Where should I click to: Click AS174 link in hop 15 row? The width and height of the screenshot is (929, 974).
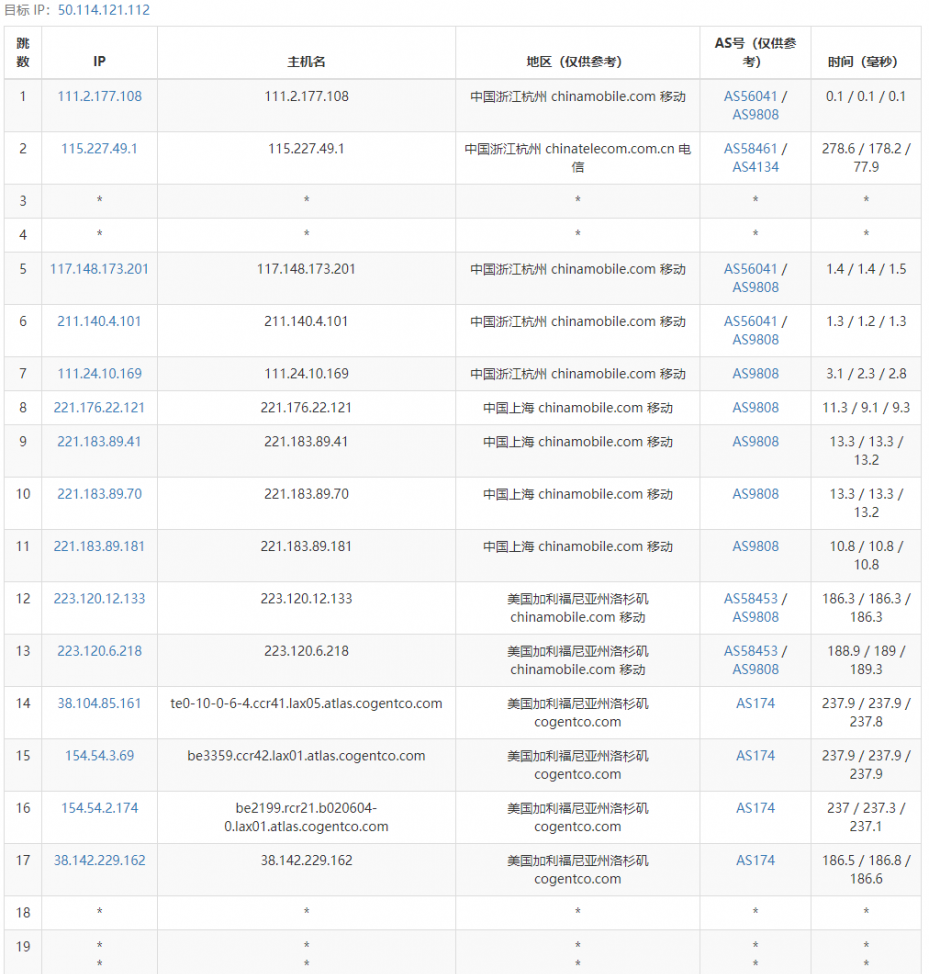point(755,755)
